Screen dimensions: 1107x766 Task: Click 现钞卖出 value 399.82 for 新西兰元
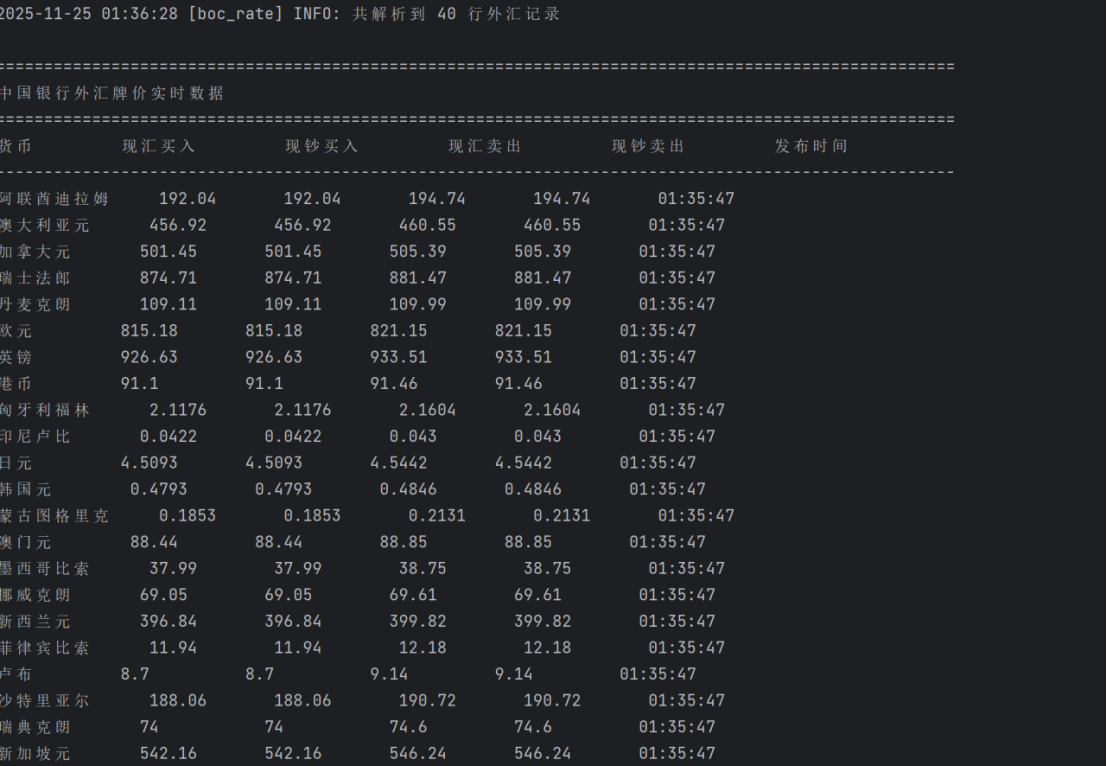[542, 621]
